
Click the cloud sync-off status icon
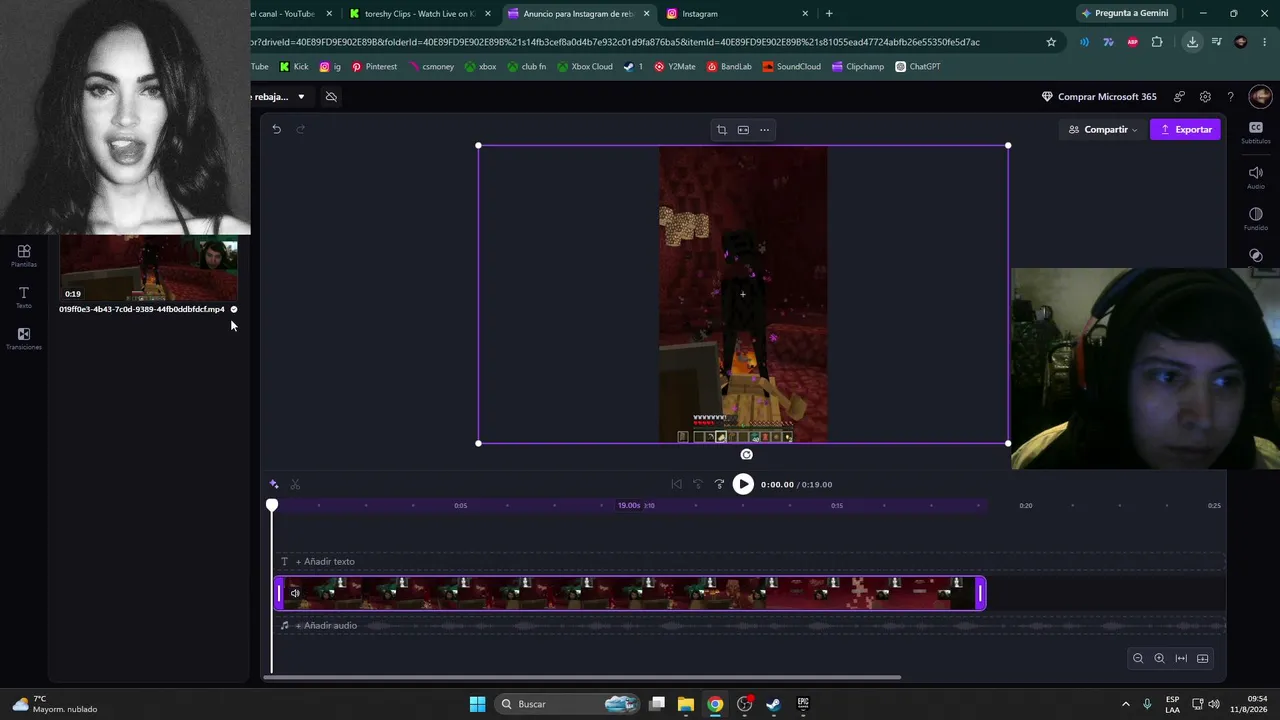click(331, 97)
